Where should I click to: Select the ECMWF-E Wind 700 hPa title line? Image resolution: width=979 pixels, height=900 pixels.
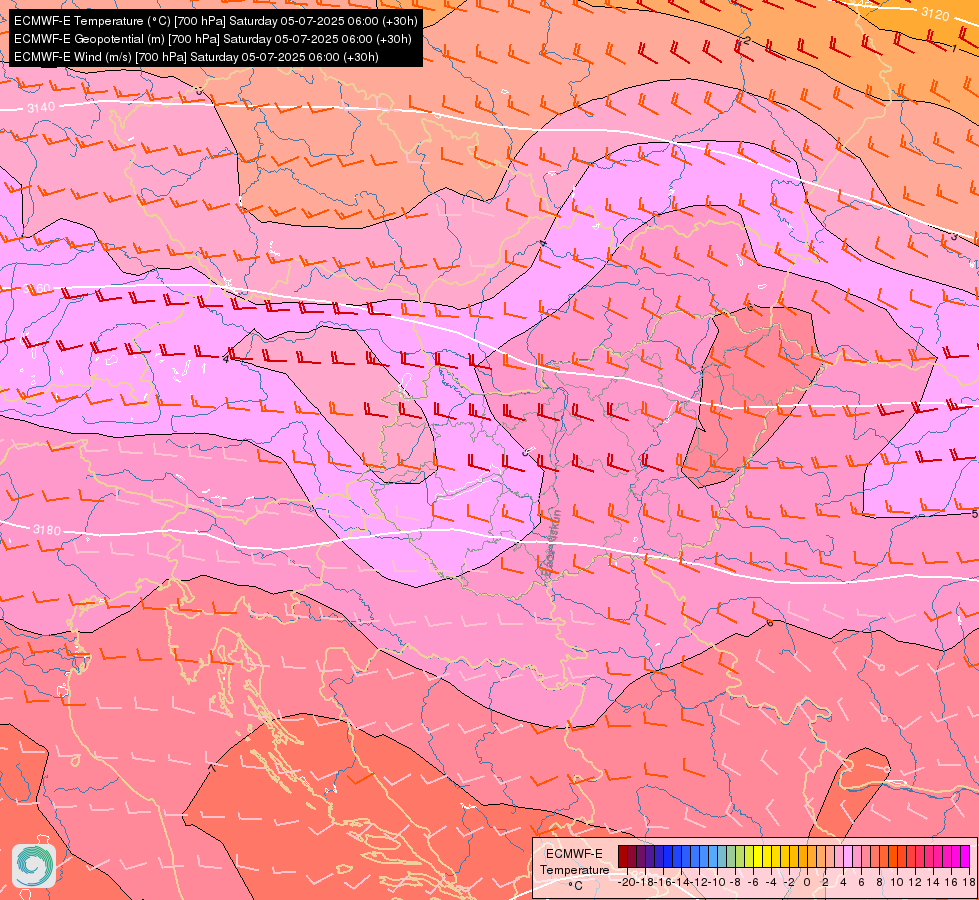[x=196, y=57]
